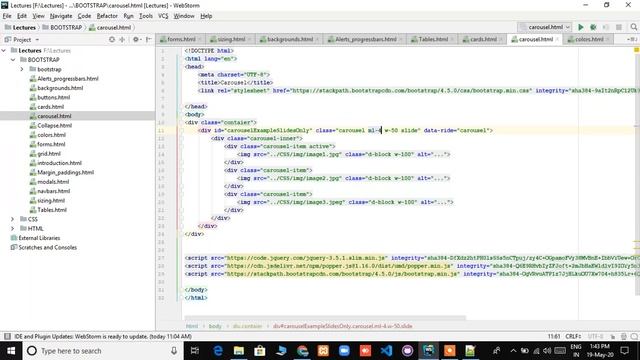
Task: Click Collapse All icon in Project panel
Action: coord(122,40)
